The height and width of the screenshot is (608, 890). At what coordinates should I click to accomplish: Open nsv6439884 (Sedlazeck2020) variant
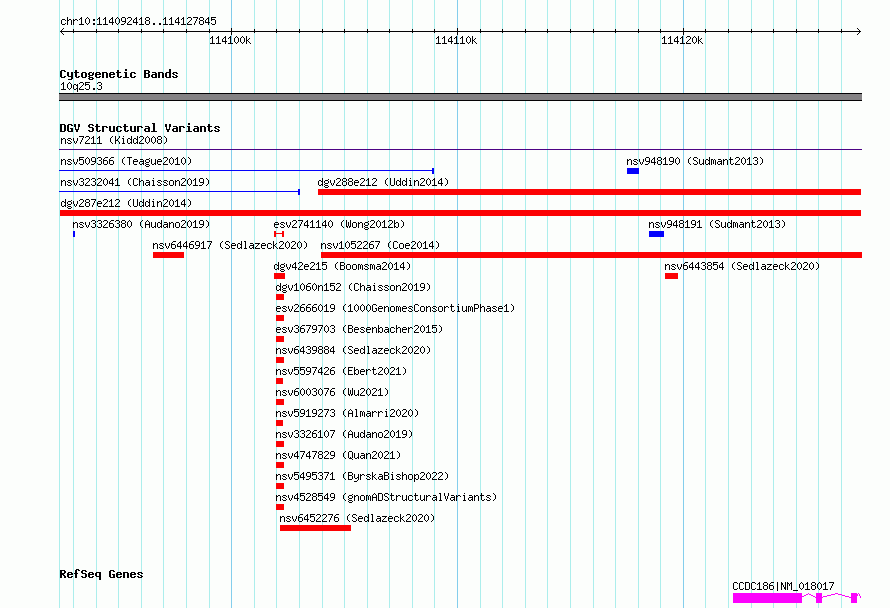pyautogui.click(x=353, y=350)
